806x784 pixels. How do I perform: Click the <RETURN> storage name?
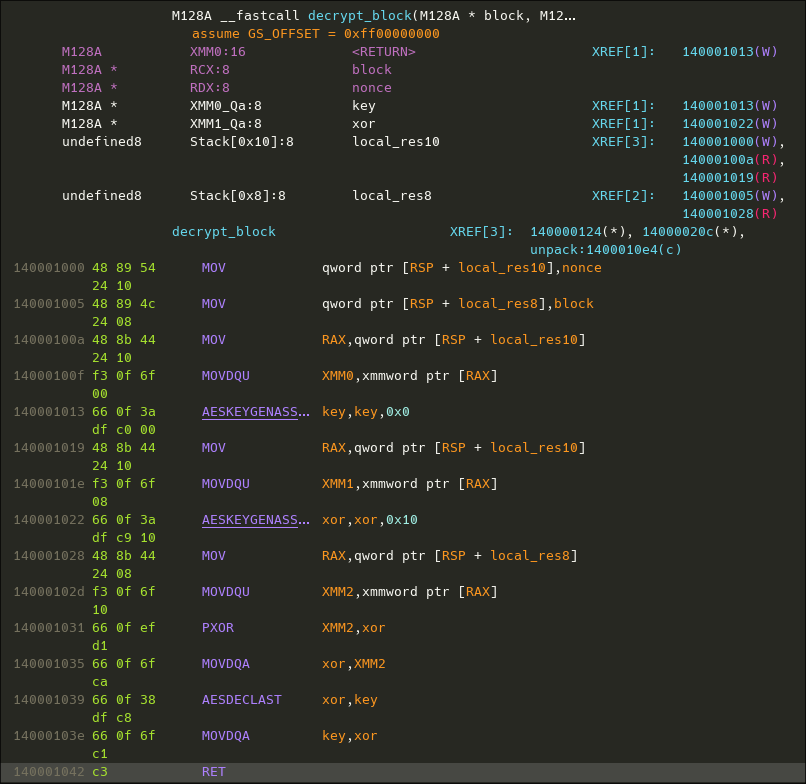383,52
